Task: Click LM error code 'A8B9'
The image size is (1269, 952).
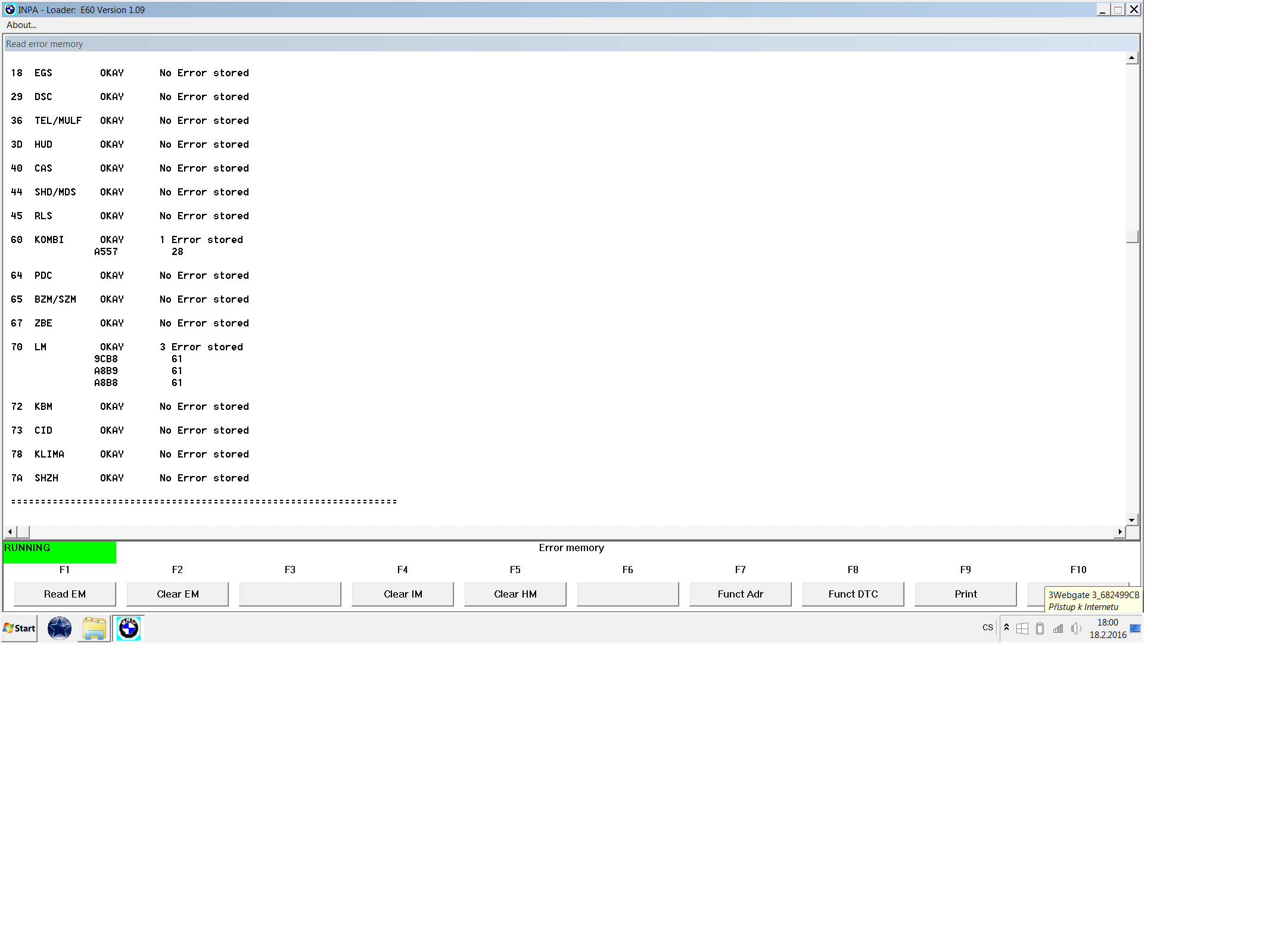Action: point(106,371)
